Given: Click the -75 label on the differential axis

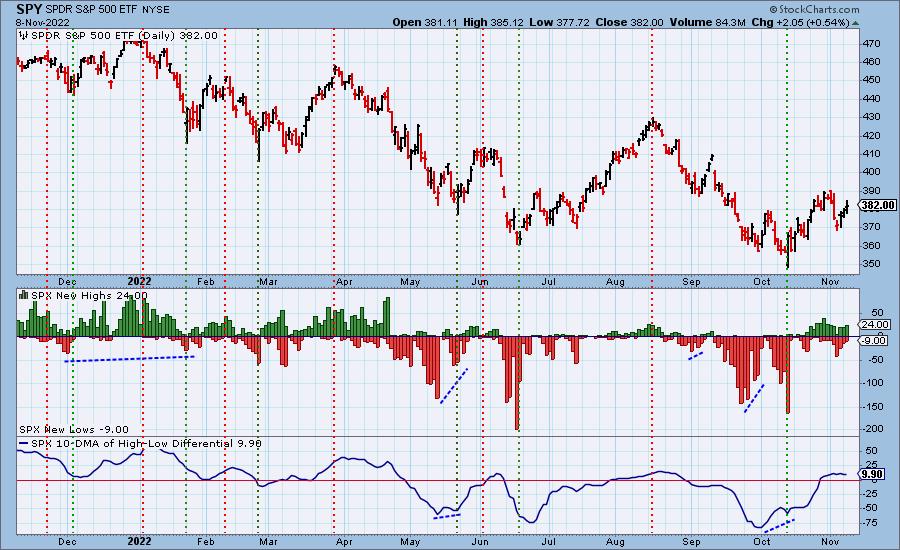Looking at the screenshot, I should pyautogui.click(x=871, y=522).
